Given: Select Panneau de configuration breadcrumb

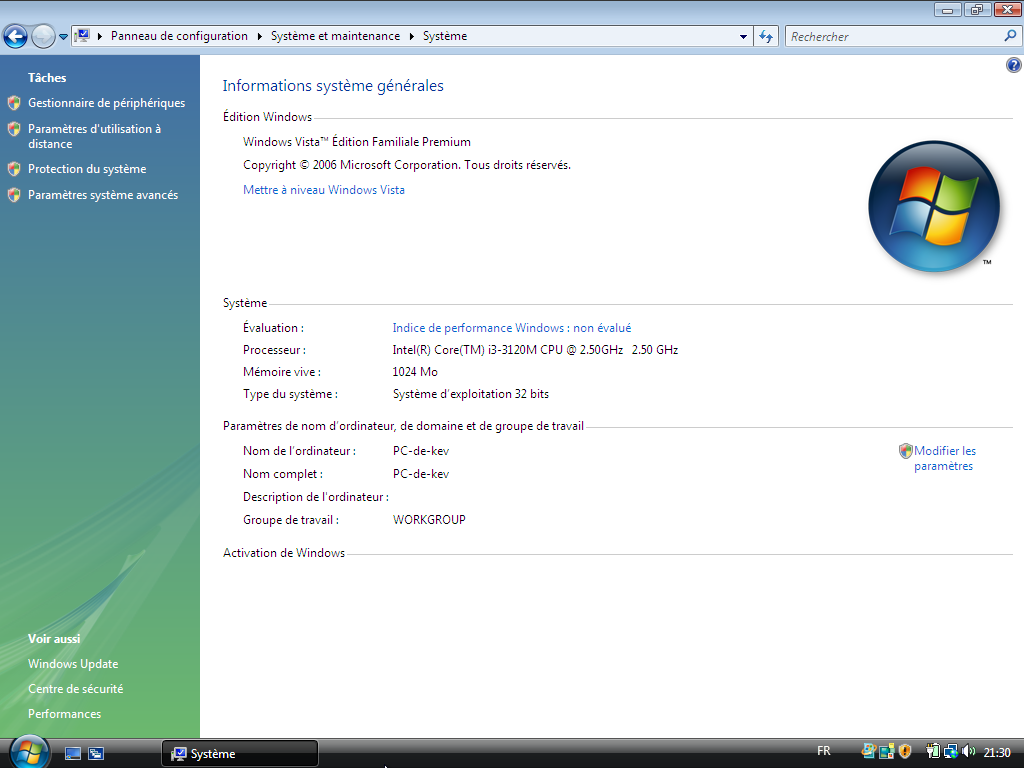Looking at the screenshot, I should (x=179, y=36).
